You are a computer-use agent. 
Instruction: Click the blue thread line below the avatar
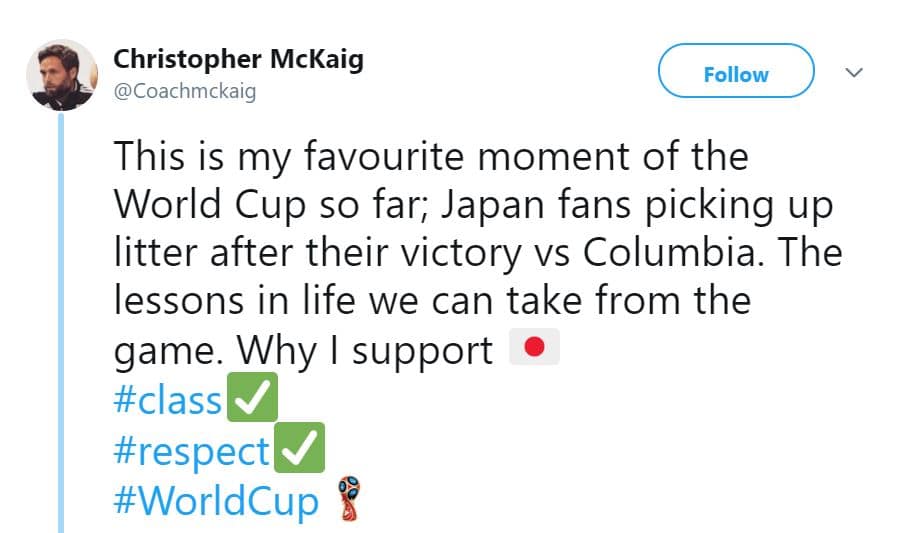click(x=62, y=320)
